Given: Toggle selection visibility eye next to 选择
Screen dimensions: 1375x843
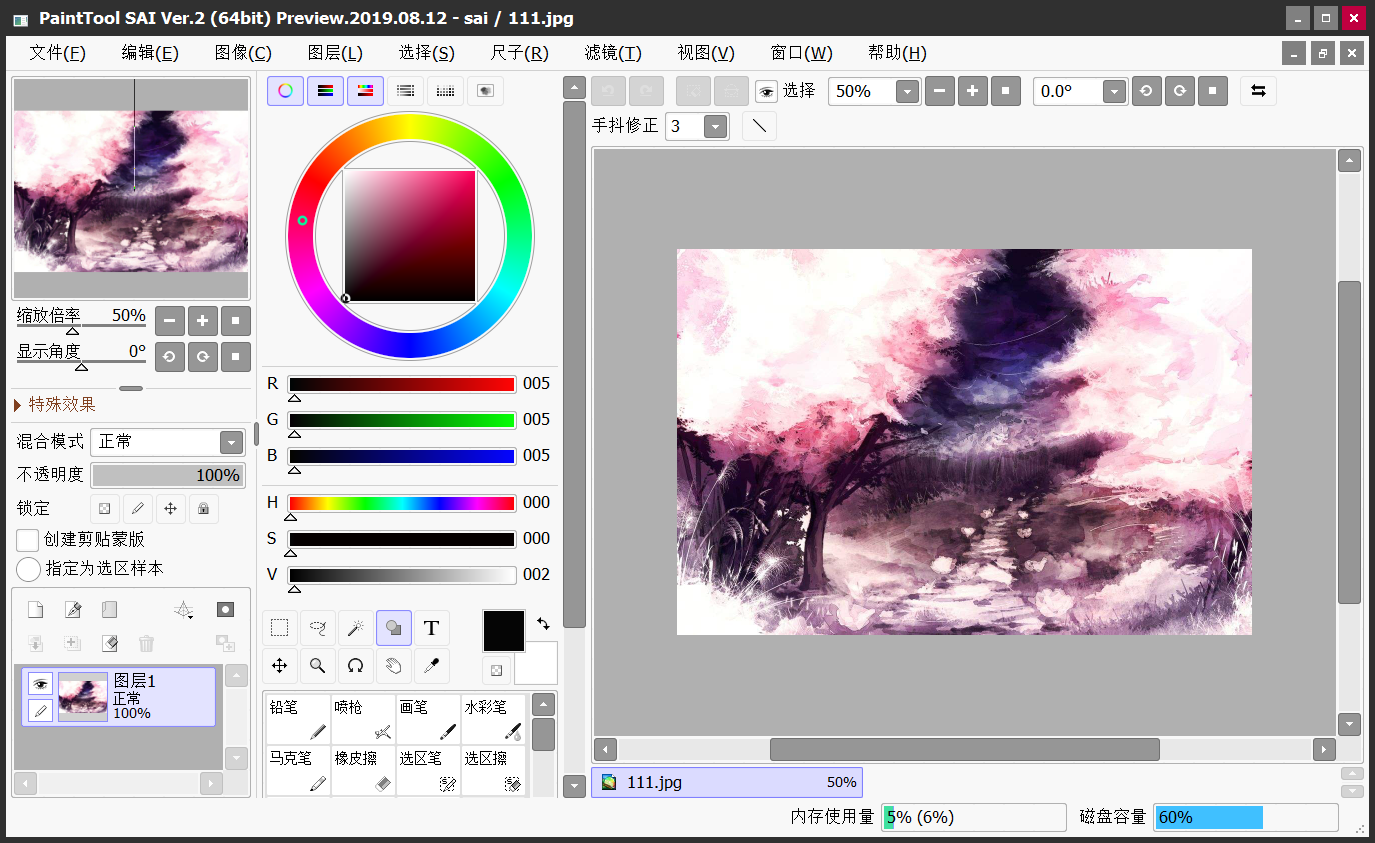Looking at the screenshot, I should pyautogui.click(x=766, y=92).
